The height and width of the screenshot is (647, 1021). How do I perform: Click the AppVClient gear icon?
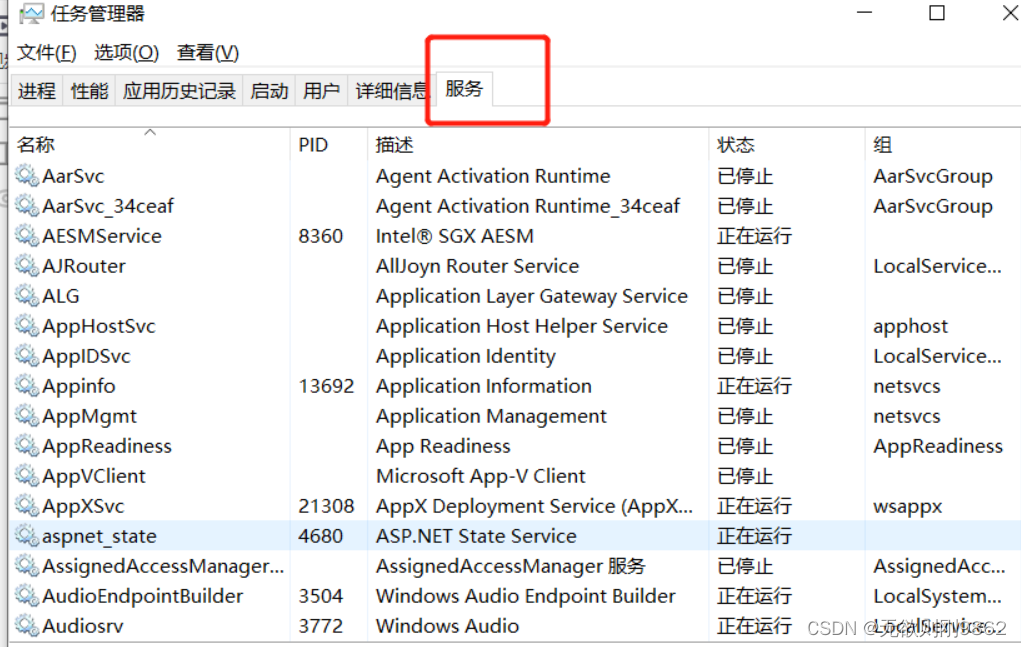point(27,476)
